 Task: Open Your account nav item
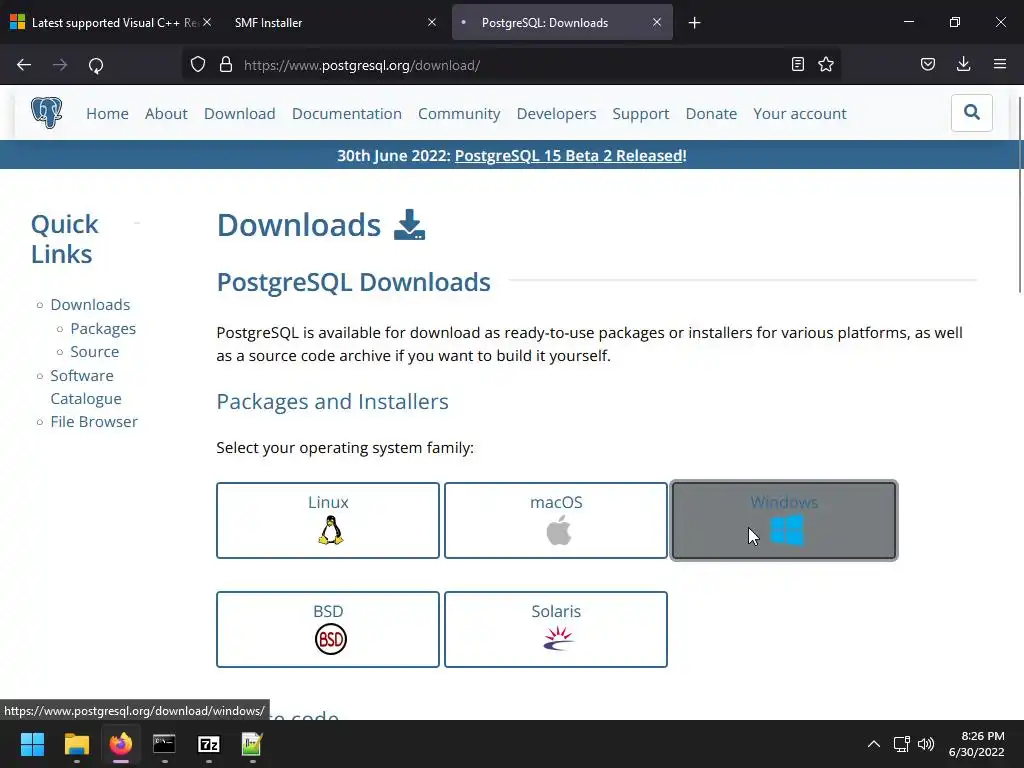pos(800,114)
